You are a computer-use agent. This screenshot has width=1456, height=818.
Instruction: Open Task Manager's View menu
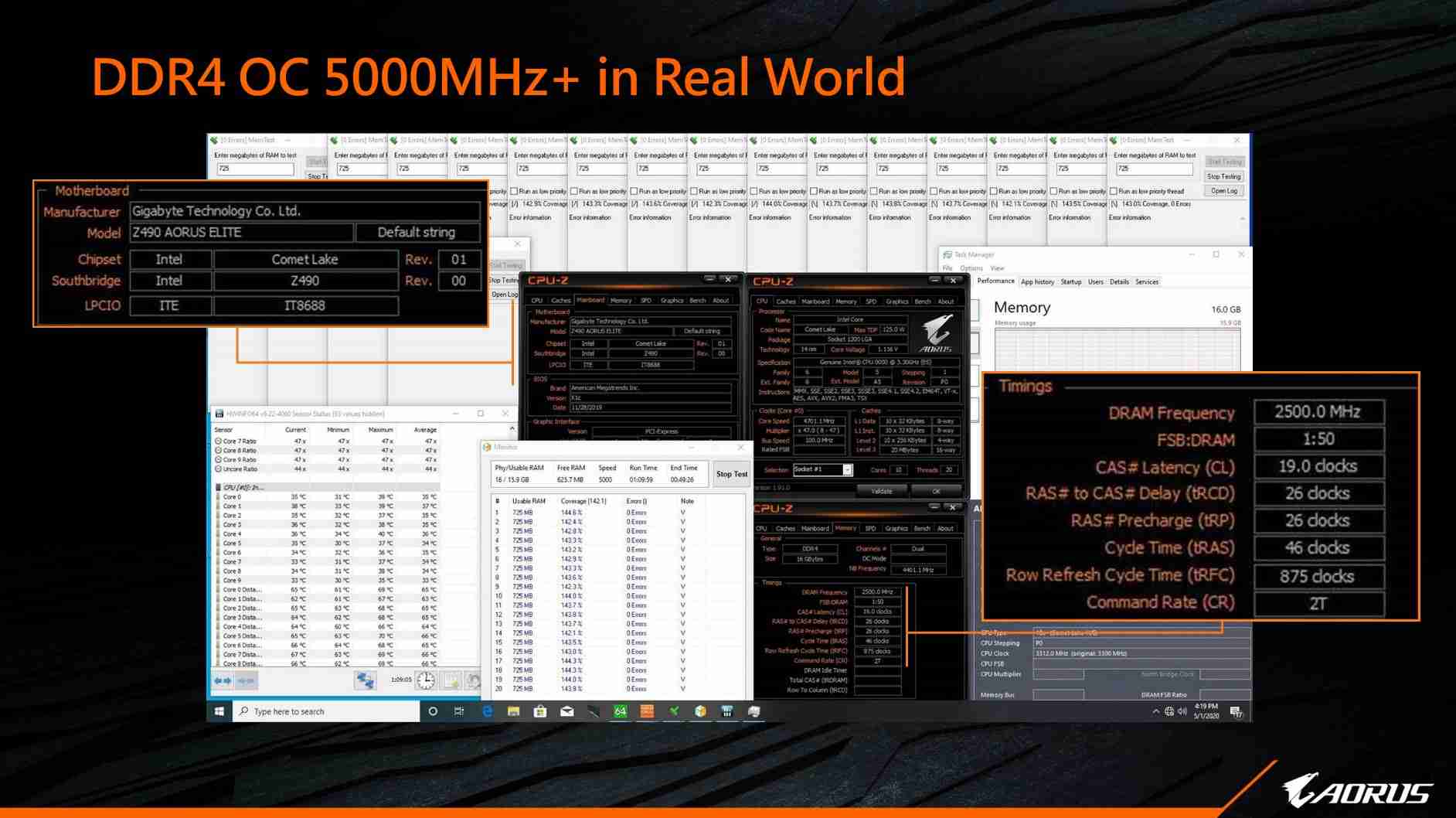coord(997,268)
